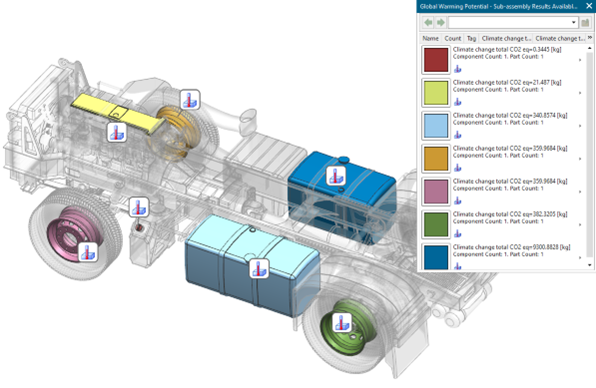
Task: Close the Global Warming Potential panel
Action: 589,6
